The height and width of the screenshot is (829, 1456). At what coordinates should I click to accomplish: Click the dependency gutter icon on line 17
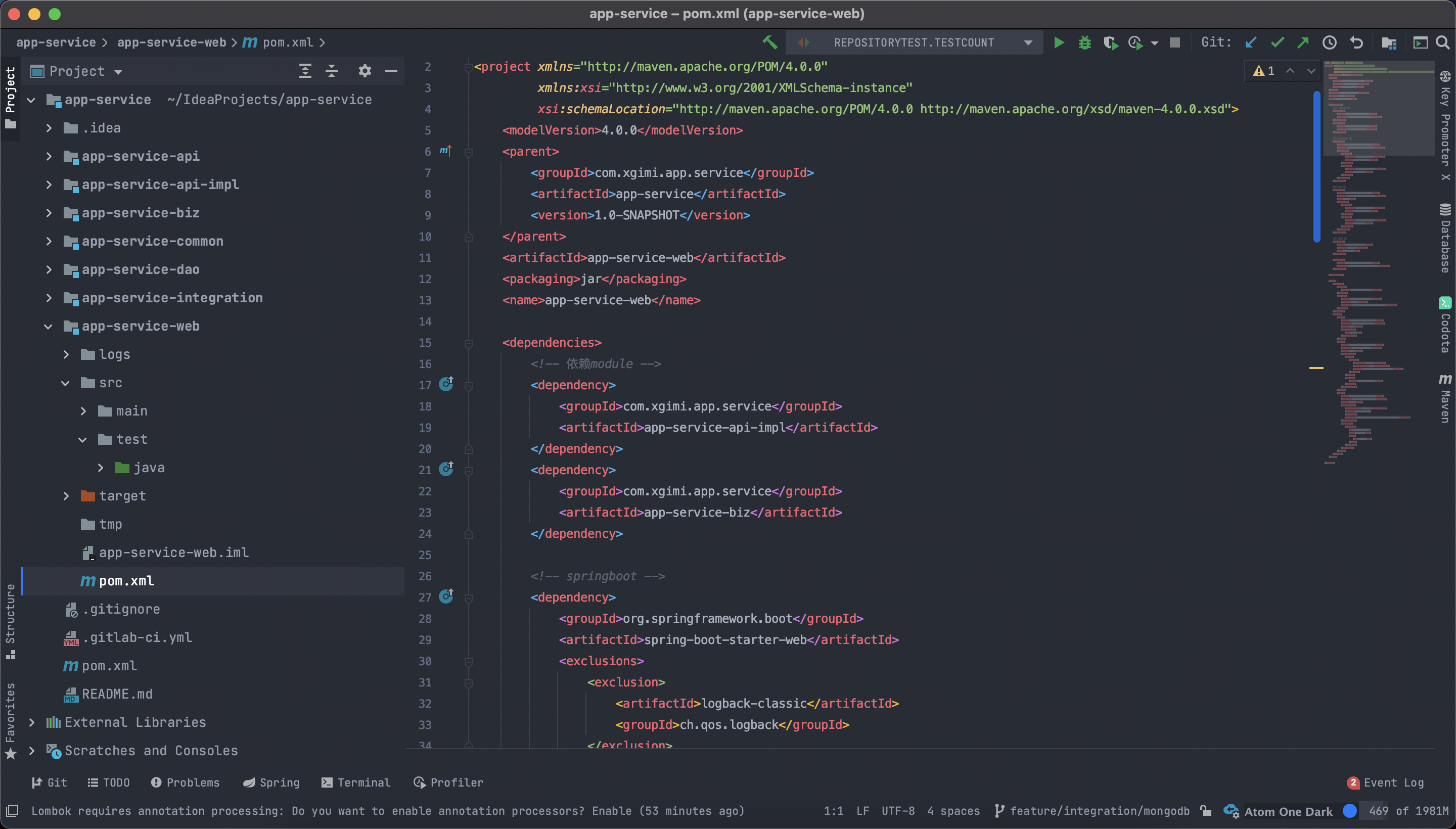(446, 384)
